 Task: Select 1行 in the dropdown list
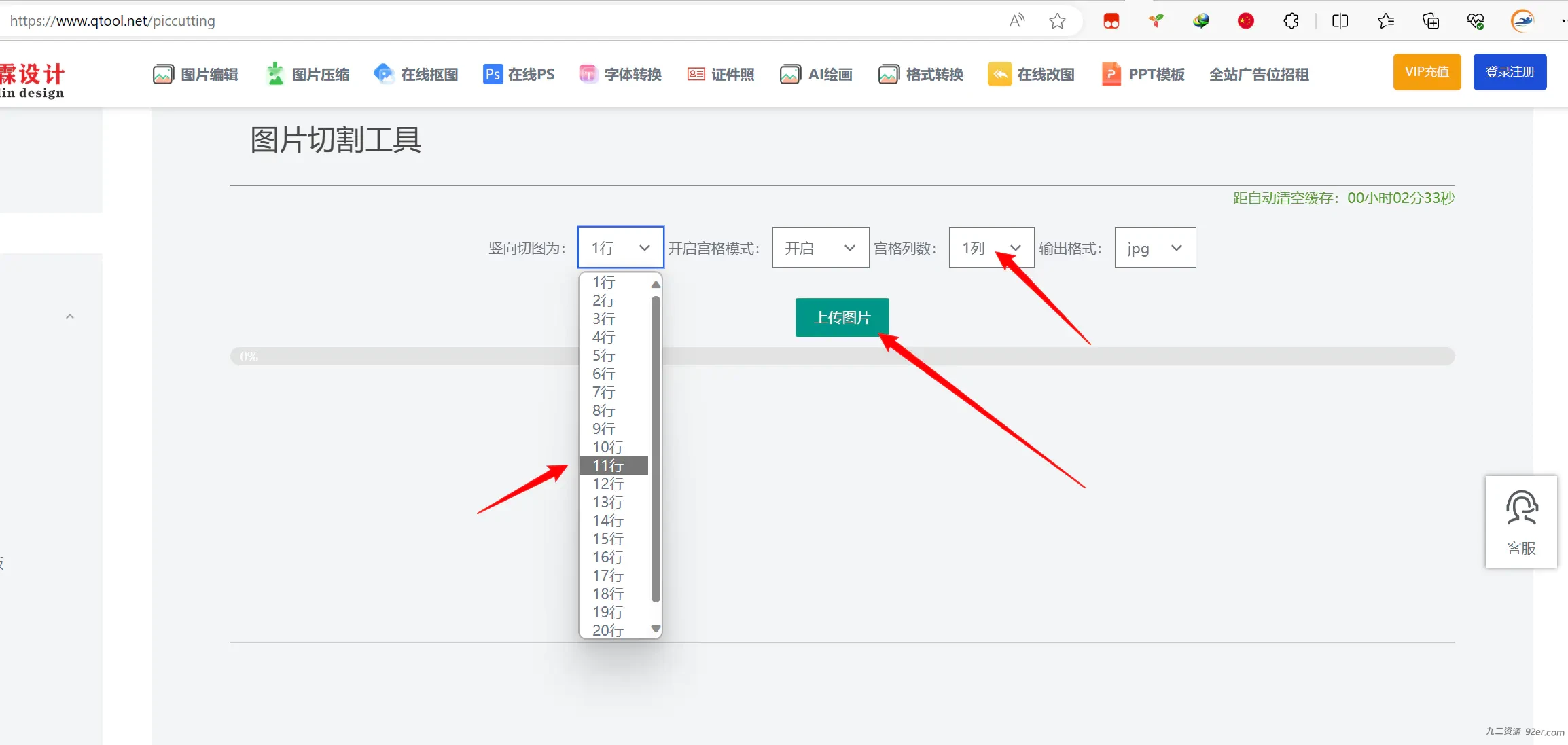614,282
